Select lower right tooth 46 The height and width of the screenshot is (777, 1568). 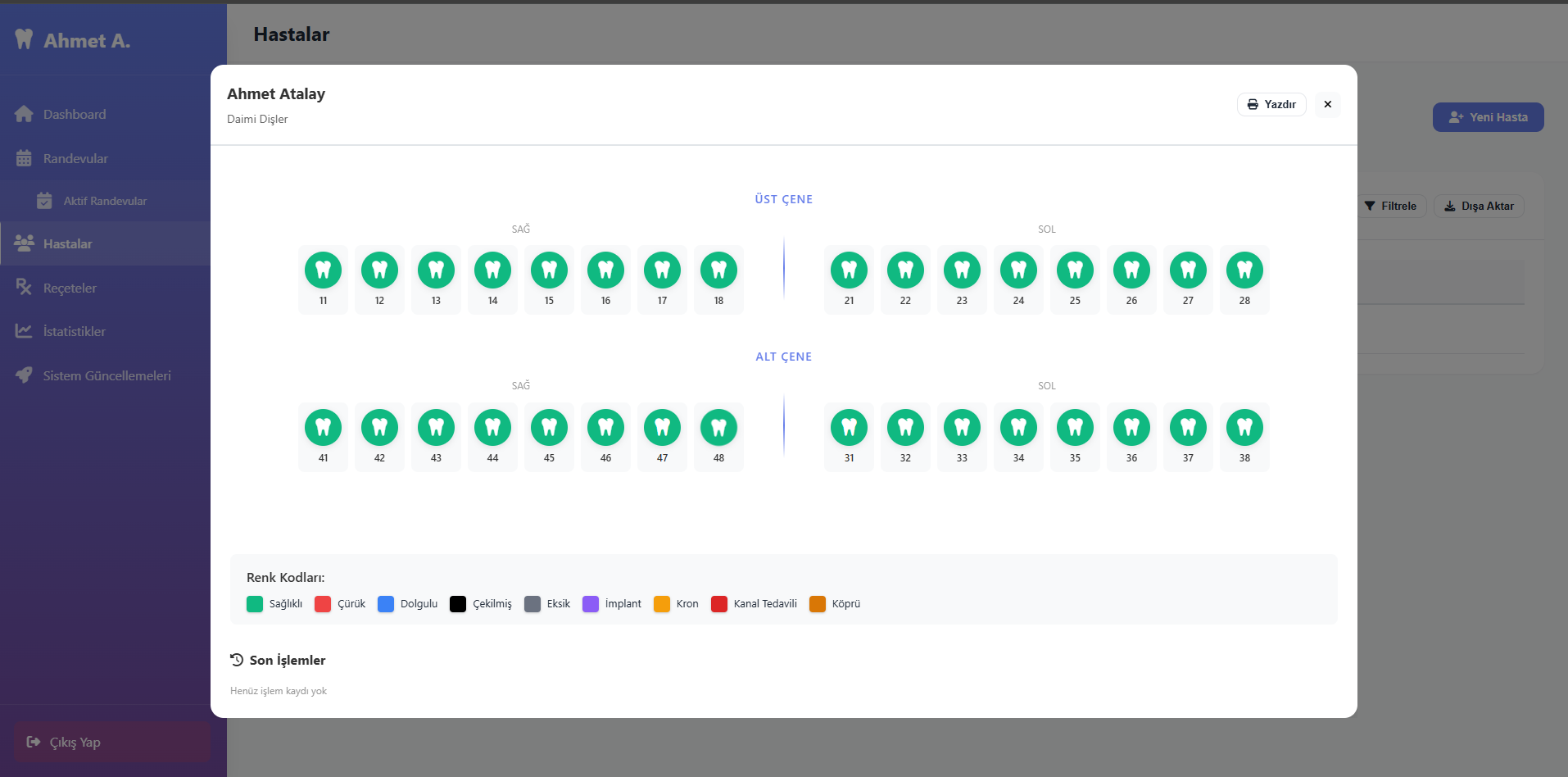(605, 436)
